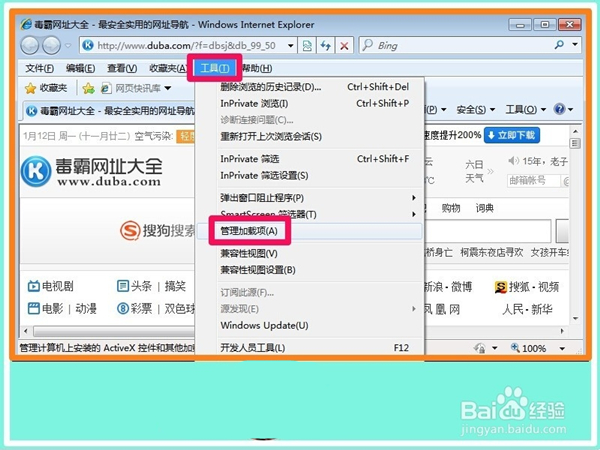Expand the address bar history dropdown
Viewport: 600px width, 450px height.
(291, 46)
